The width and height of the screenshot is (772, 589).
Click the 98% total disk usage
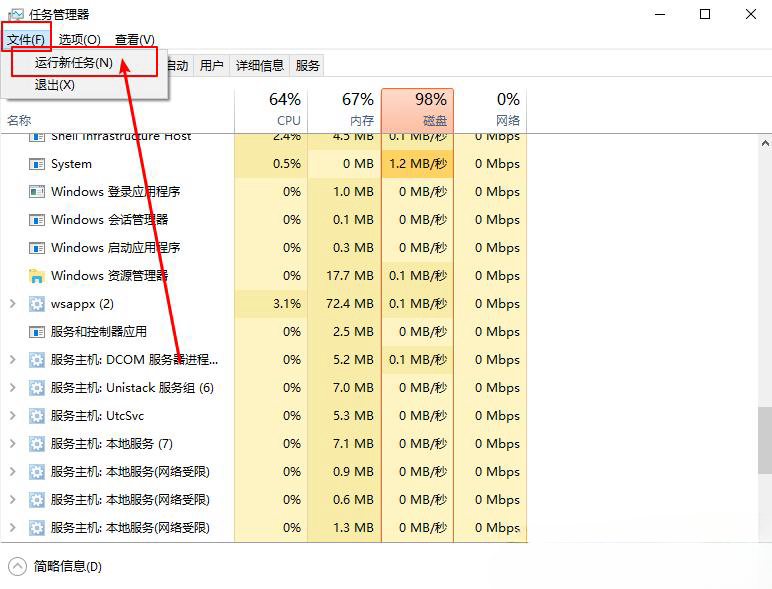click(431, 99)
